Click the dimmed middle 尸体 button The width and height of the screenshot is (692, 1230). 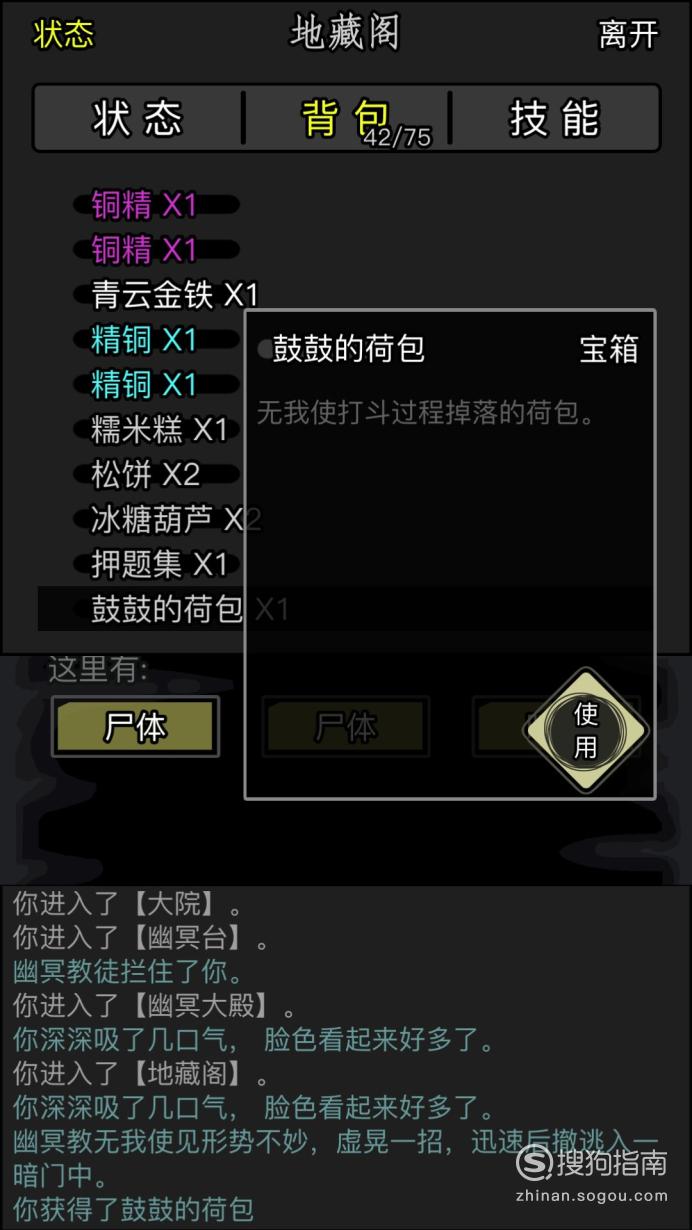pyautogui.click(x=346, y=727)
